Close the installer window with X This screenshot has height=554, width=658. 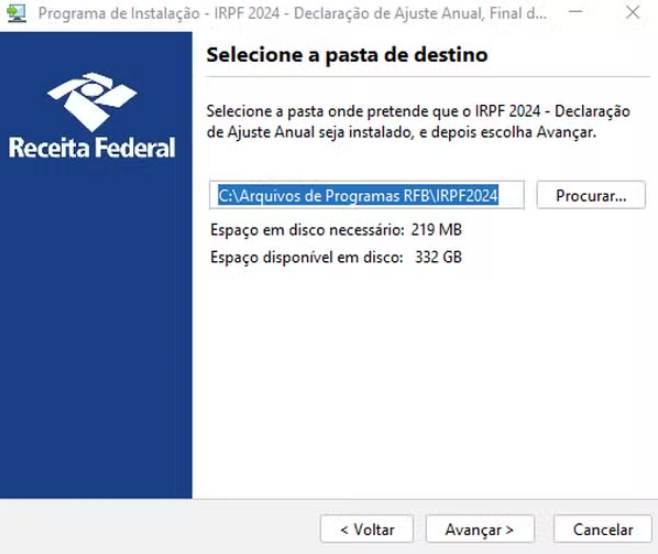coord(634,14)
